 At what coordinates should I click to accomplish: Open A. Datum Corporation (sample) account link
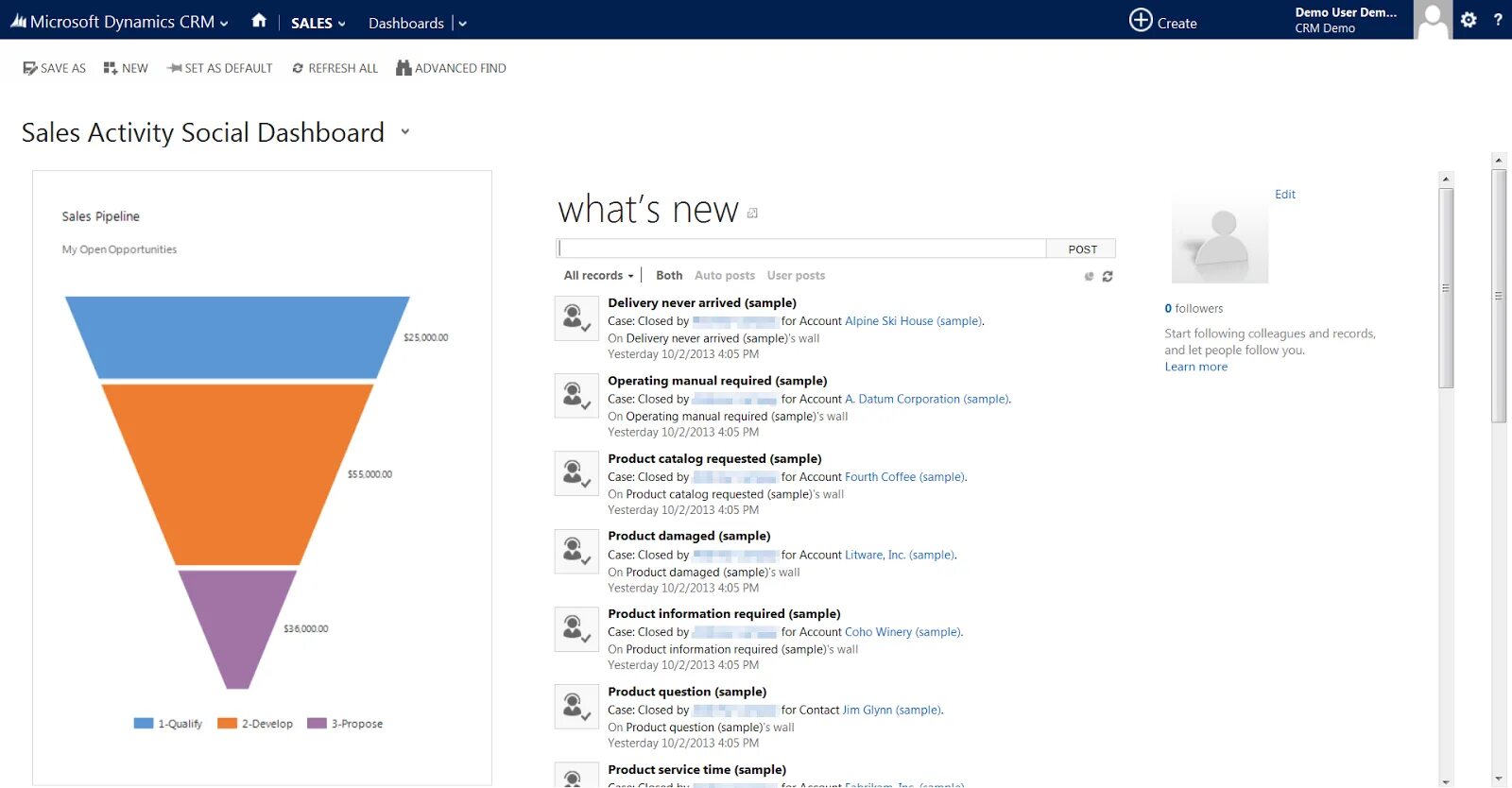point(926,400)
